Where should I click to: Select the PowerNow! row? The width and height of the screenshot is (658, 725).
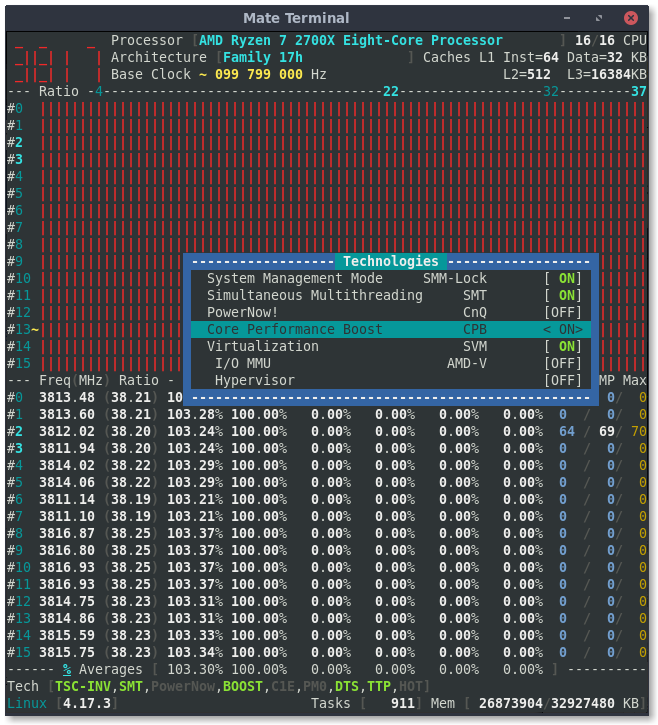391,313
